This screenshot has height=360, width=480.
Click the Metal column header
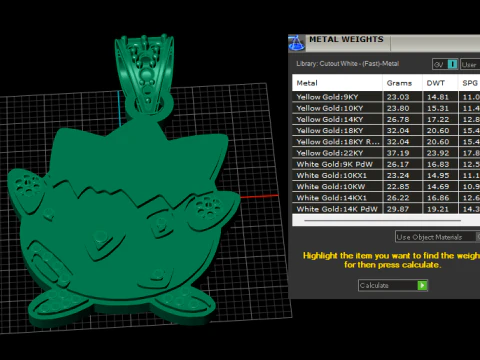(x=337, y=83)
